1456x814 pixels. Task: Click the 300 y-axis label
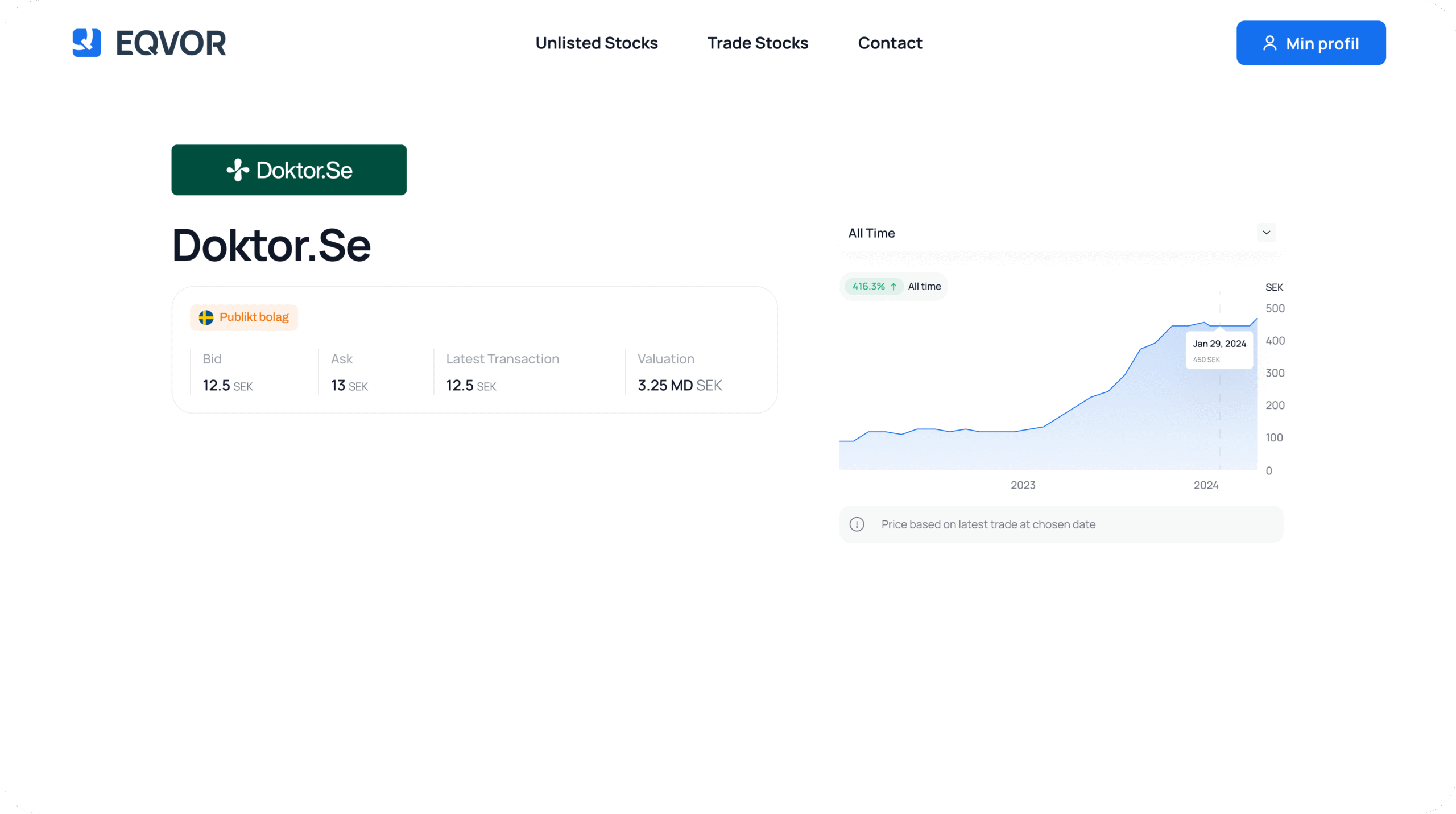(x=1275, y=374)
